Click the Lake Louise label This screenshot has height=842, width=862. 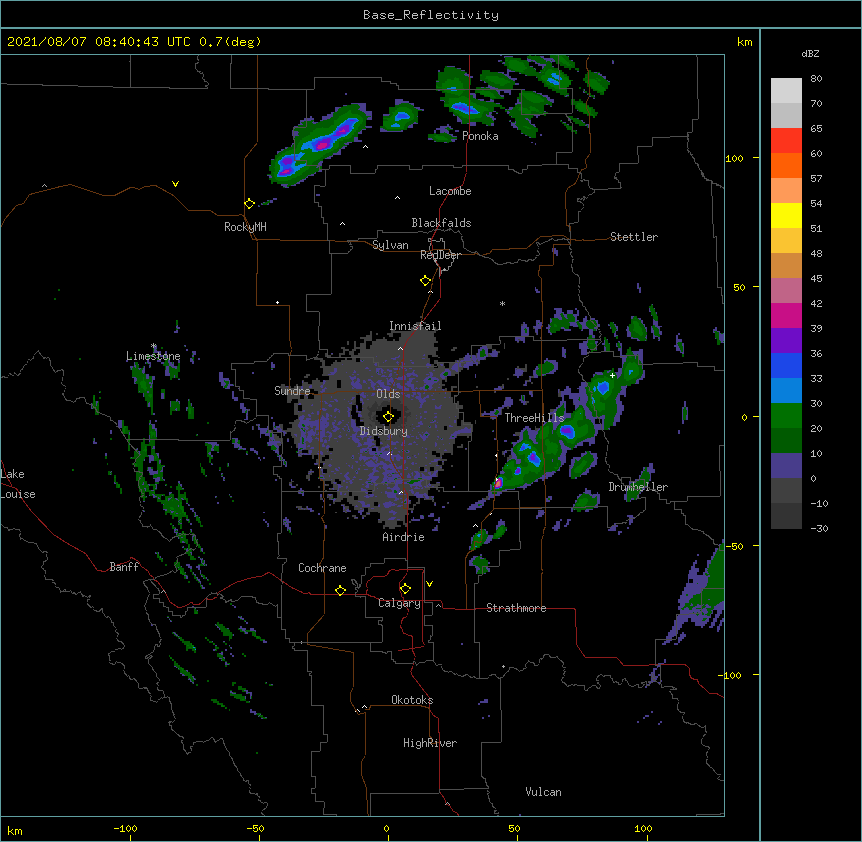coord(18,484)
